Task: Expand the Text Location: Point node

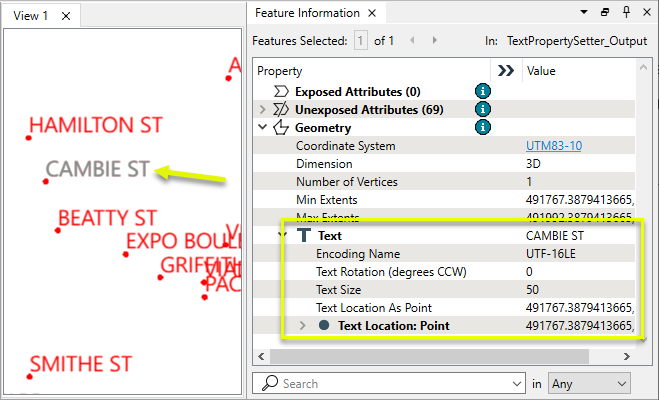Action: coord(304,325)
